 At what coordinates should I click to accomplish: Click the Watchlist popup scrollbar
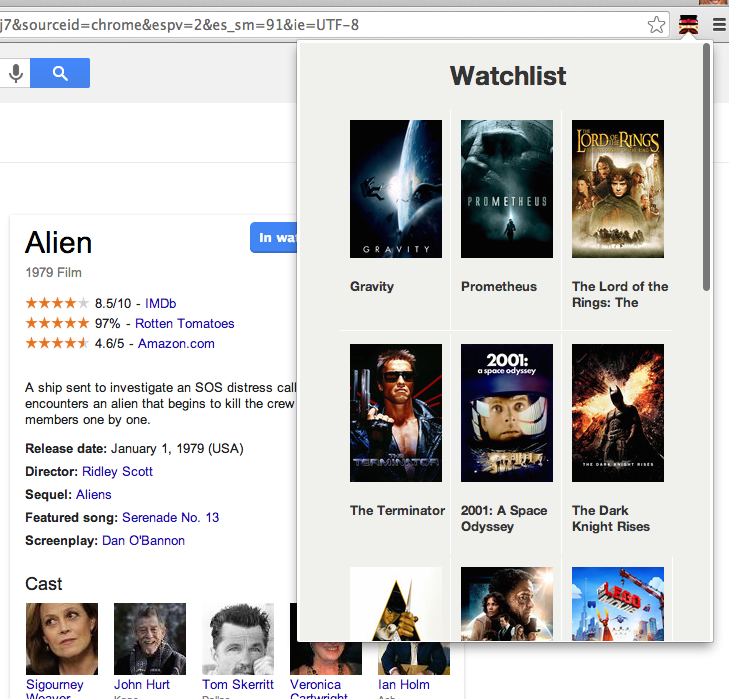pyautogui.click(x=706, y=167)
